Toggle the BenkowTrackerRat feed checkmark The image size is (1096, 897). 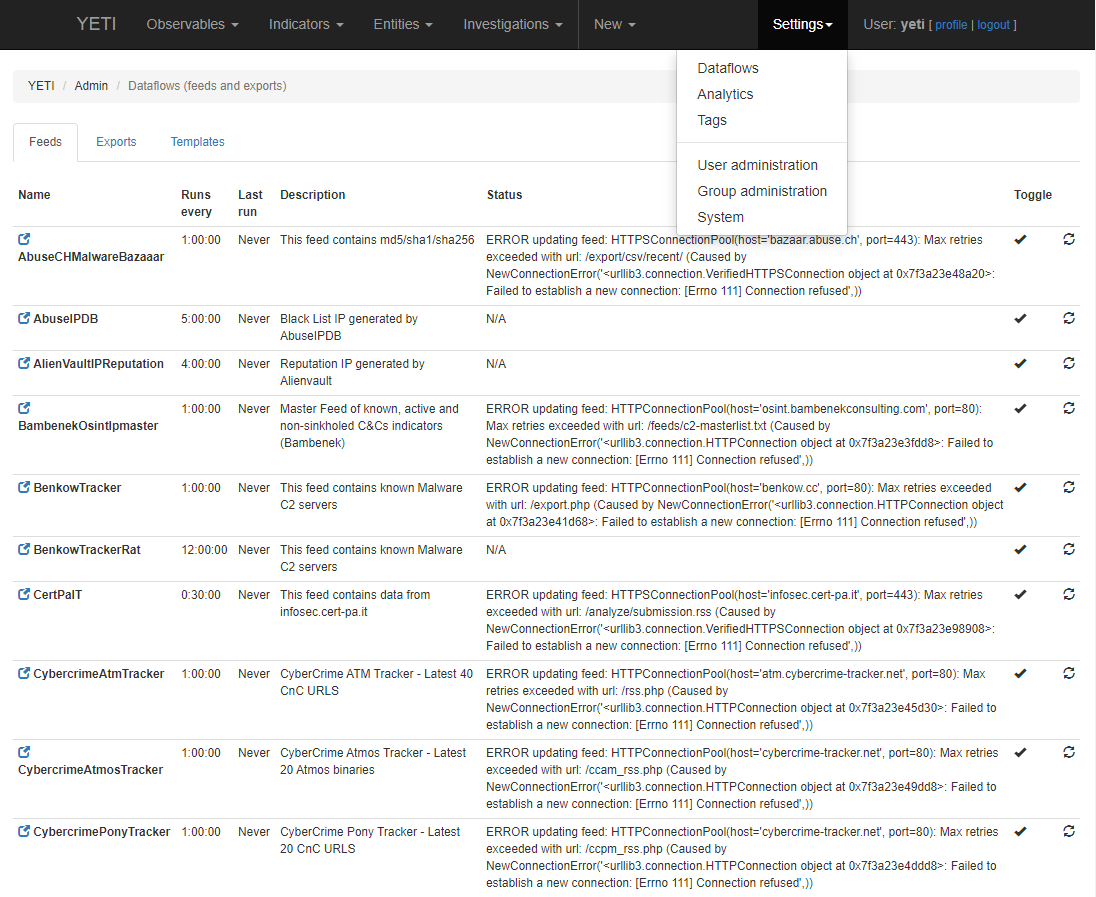coord(1021,550)
